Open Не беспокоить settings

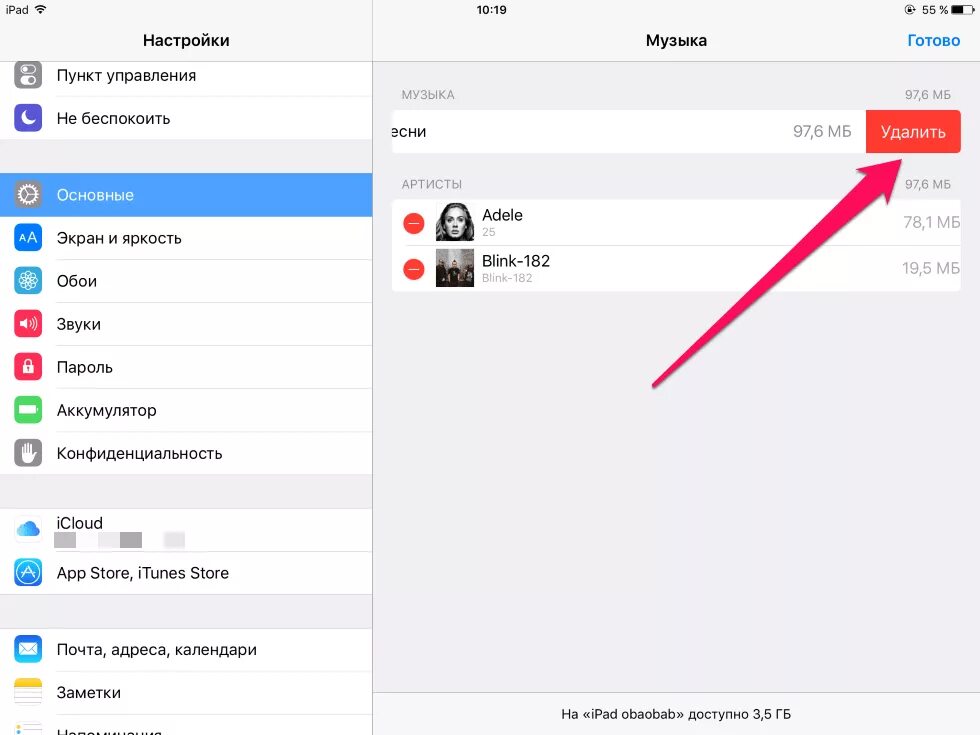(186, 118)
